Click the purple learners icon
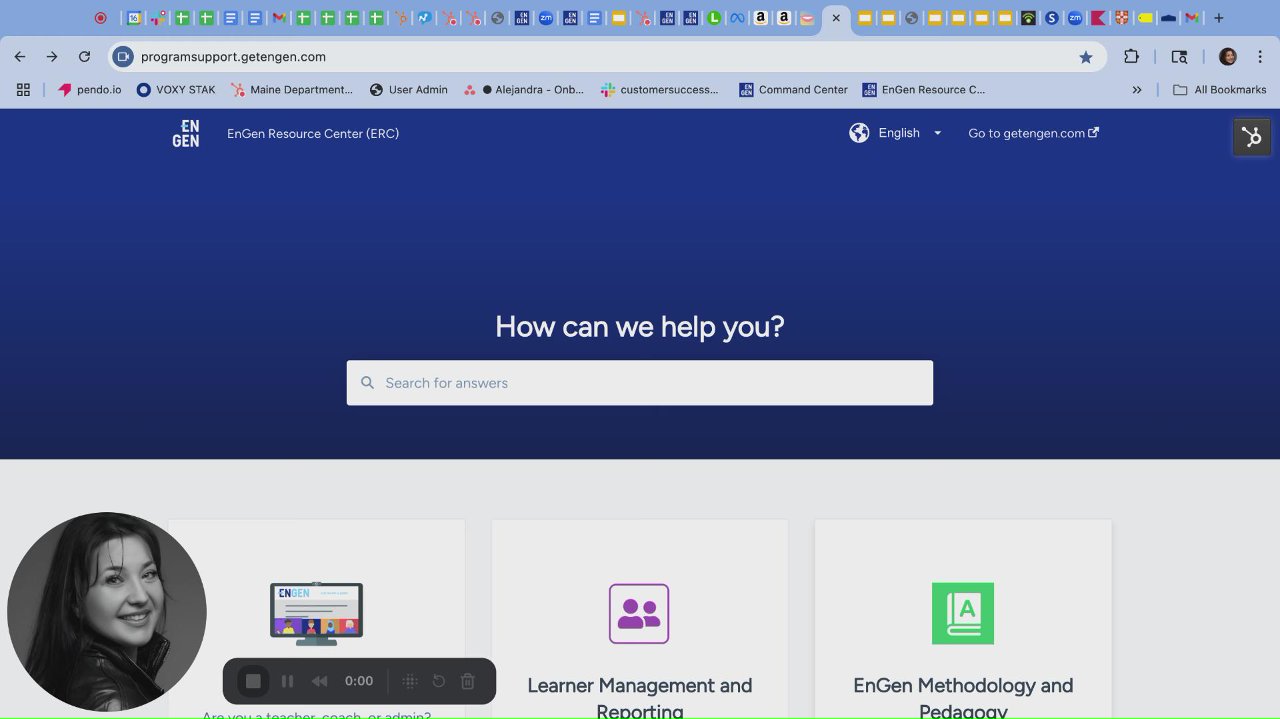This screenshot has width=1280, height=719. (639, 613)
